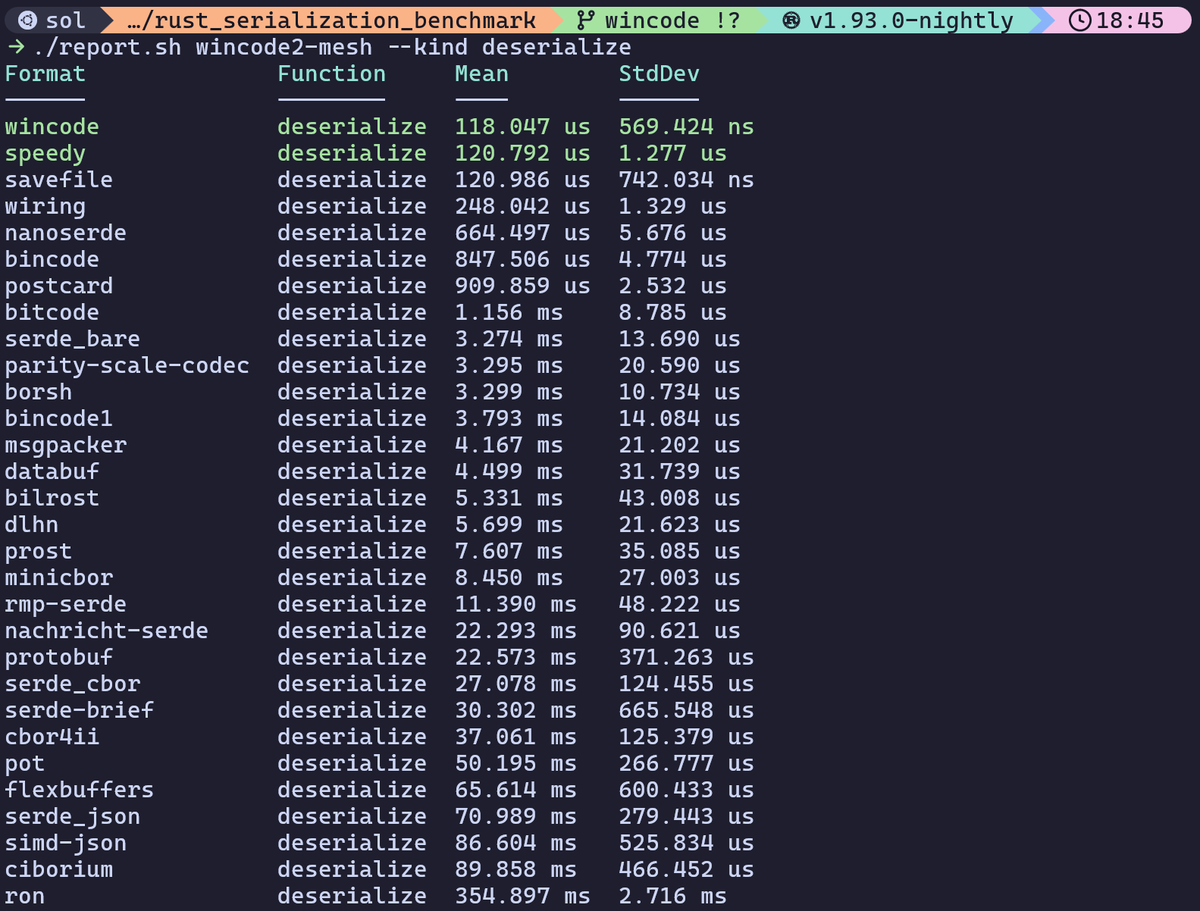Click the StdDev value 8.785 us
Screen dimensions: 1200x911
[673, 312]
